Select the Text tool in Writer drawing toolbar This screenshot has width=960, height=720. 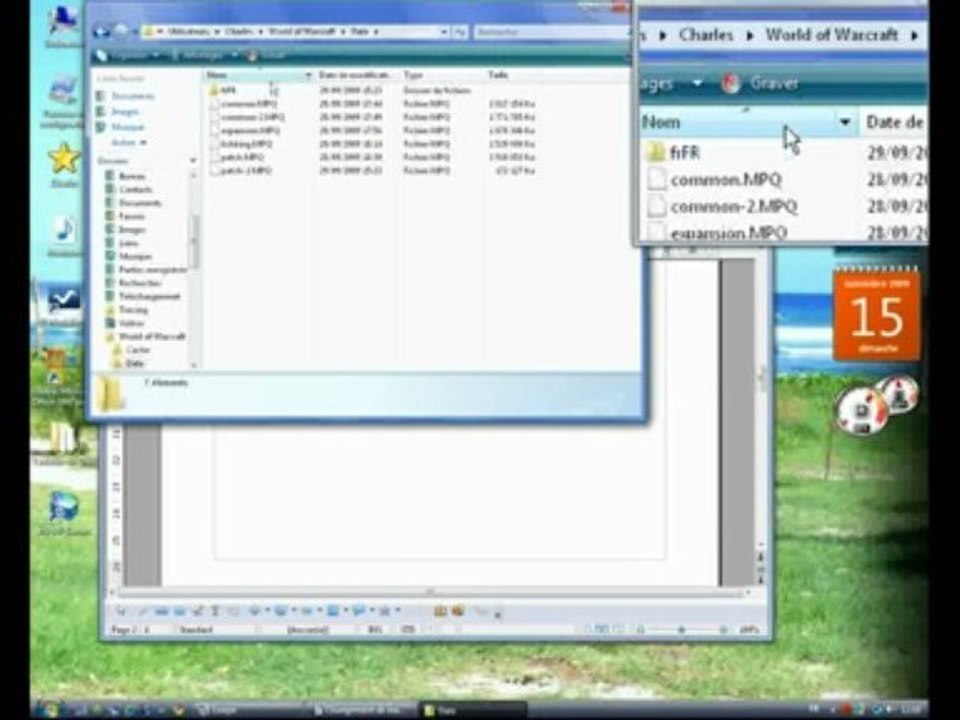pyautogui.click(x=215, y=611)
